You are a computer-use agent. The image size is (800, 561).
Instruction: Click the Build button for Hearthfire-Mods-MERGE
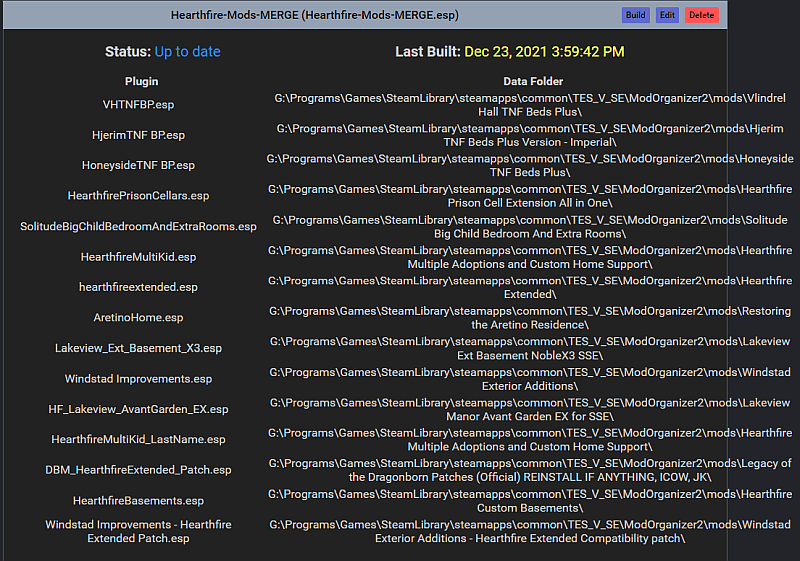(635, 15)
